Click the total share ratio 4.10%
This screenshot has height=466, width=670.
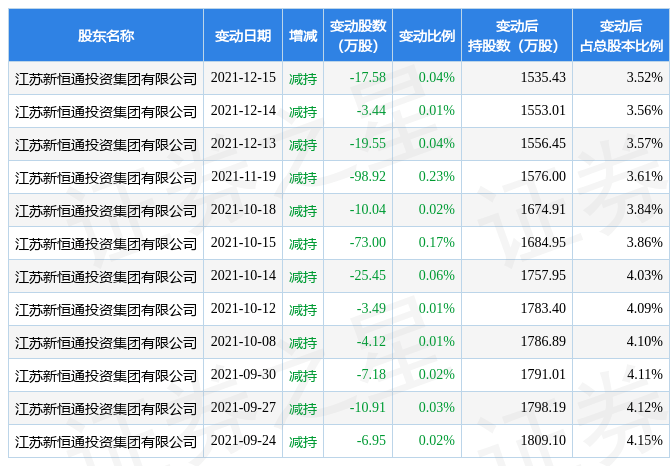click(x=644, y=341)
